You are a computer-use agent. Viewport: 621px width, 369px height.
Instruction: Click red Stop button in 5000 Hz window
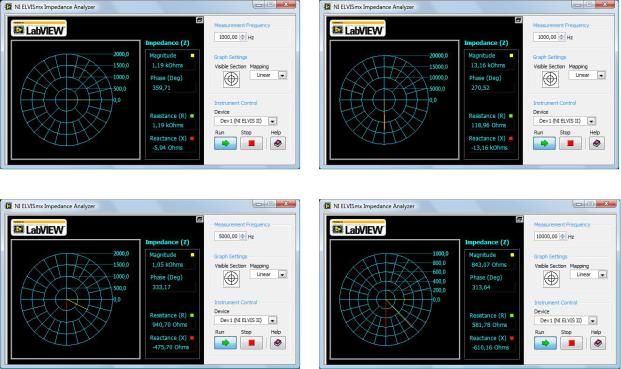[251, 342]
